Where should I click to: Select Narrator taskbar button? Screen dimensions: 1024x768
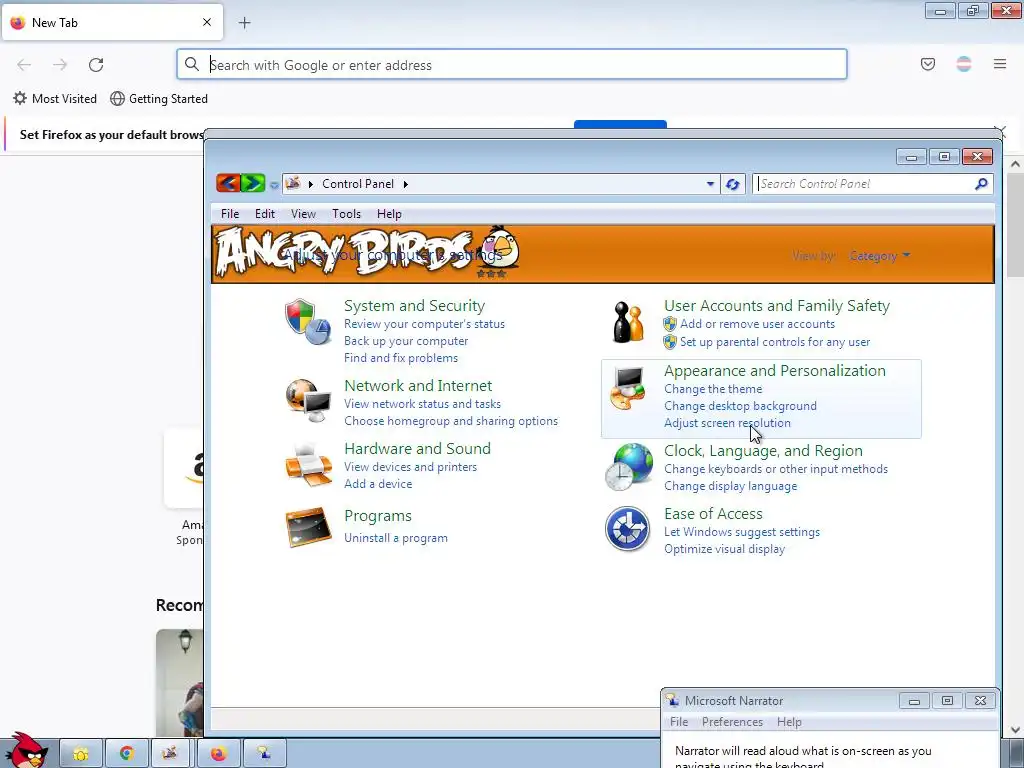[264, 753]
